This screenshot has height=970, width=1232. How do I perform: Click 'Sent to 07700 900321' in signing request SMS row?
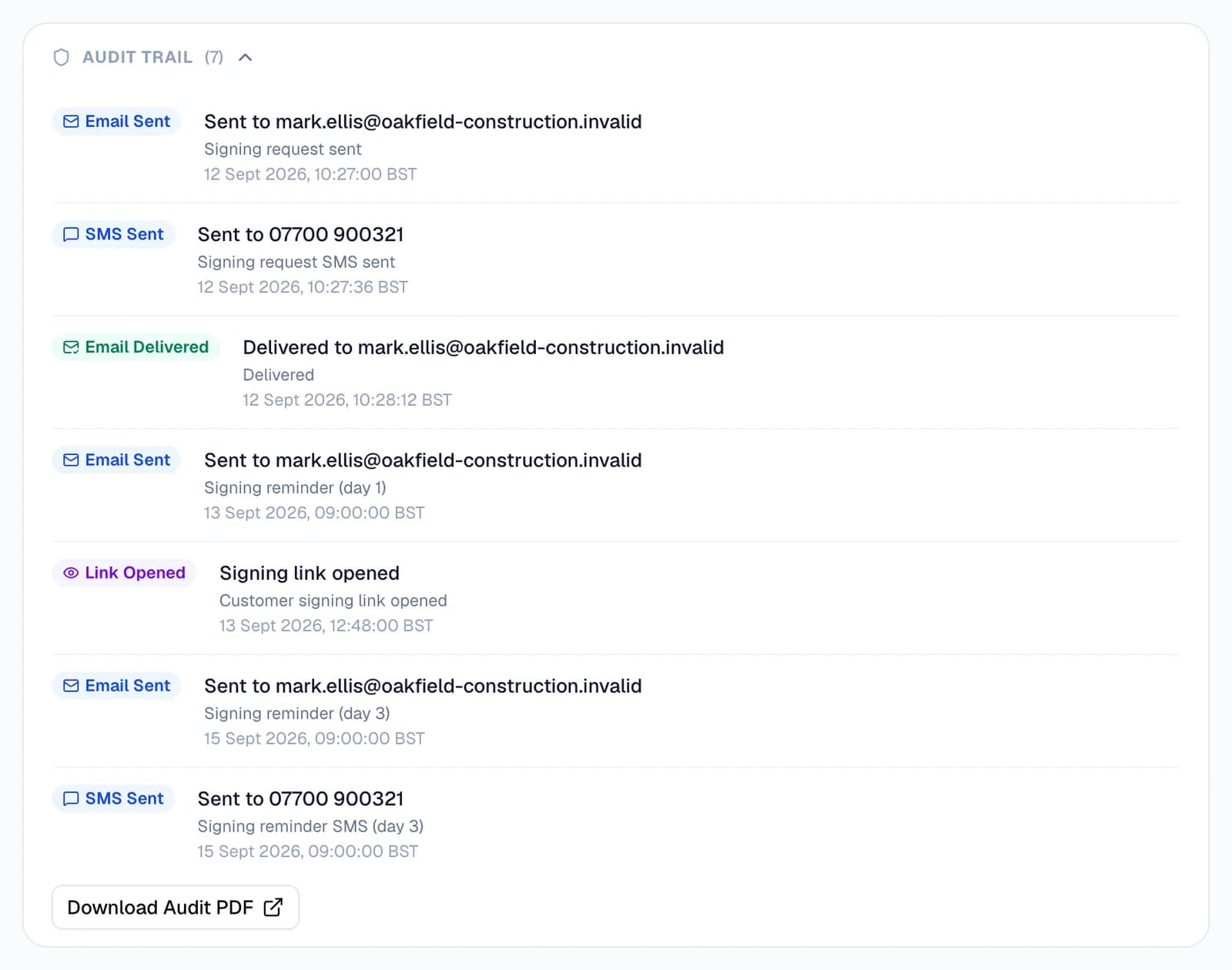[300, 235]
